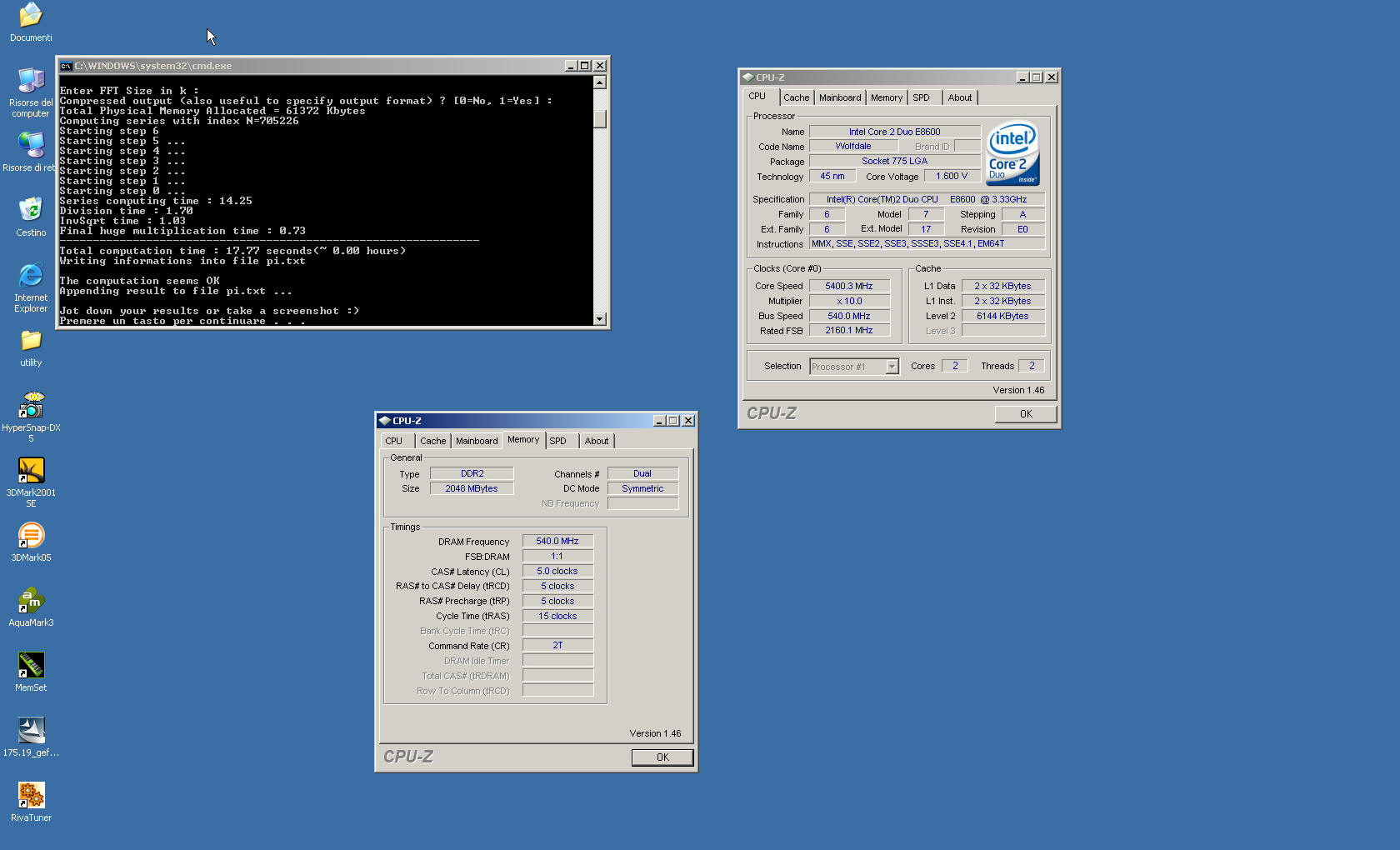Screen dimensions: 1400x850
Task: Launch 3DMark2001 SE shortcut
Action: 31,470
